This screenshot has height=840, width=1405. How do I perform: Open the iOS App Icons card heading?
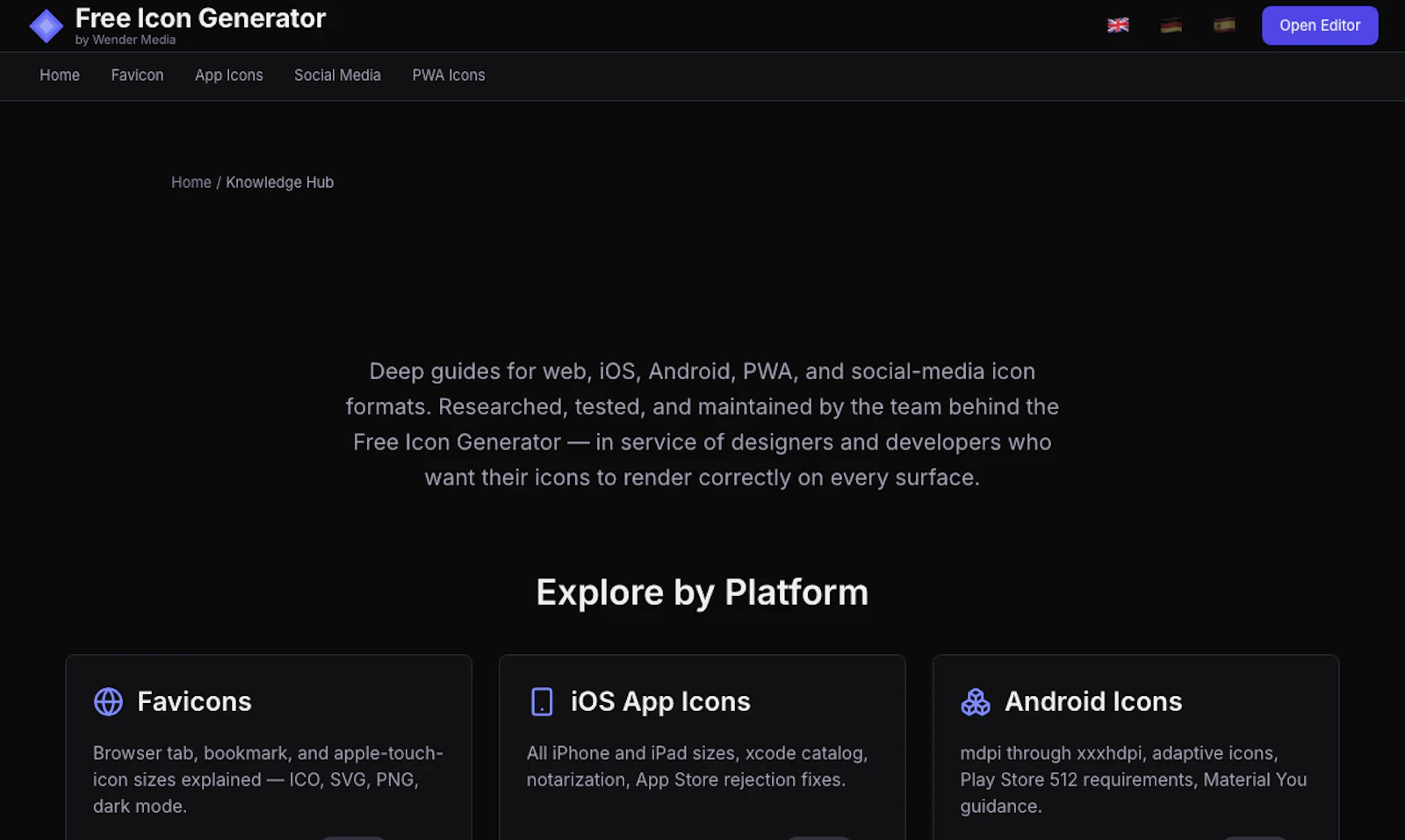tap(660, 701)
